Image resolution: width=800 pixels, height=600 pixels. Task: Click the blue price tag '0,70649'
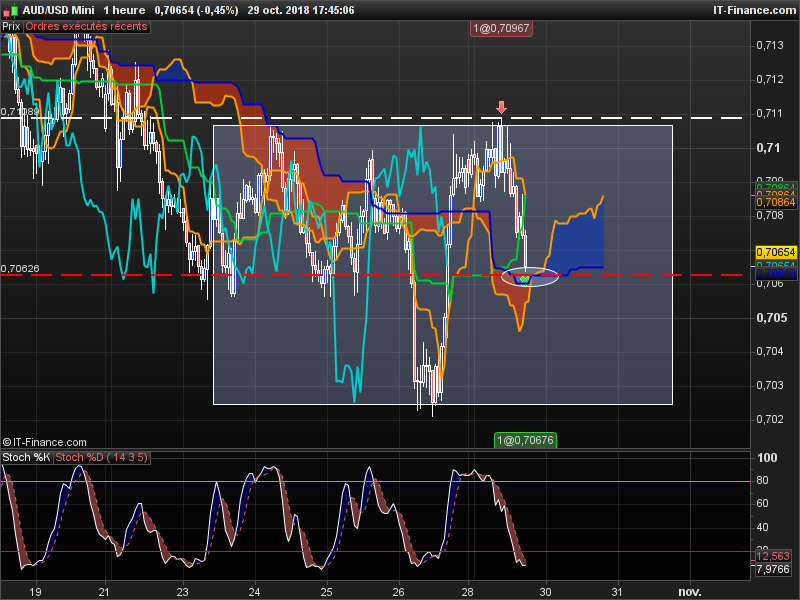[776, 273]
